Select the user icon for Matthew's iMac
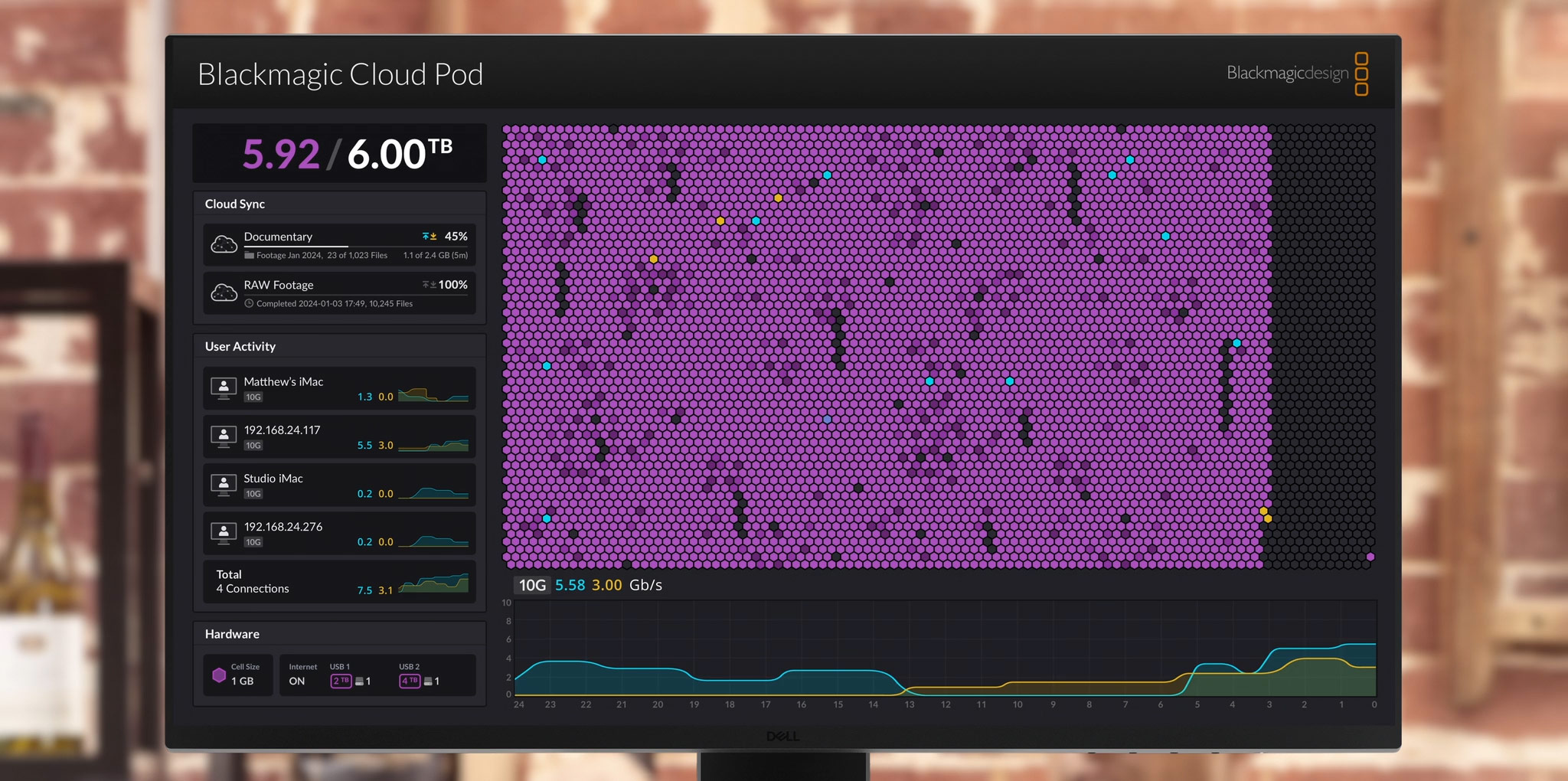Viewport: 1568px width, 781px height. tap(224, 388)
